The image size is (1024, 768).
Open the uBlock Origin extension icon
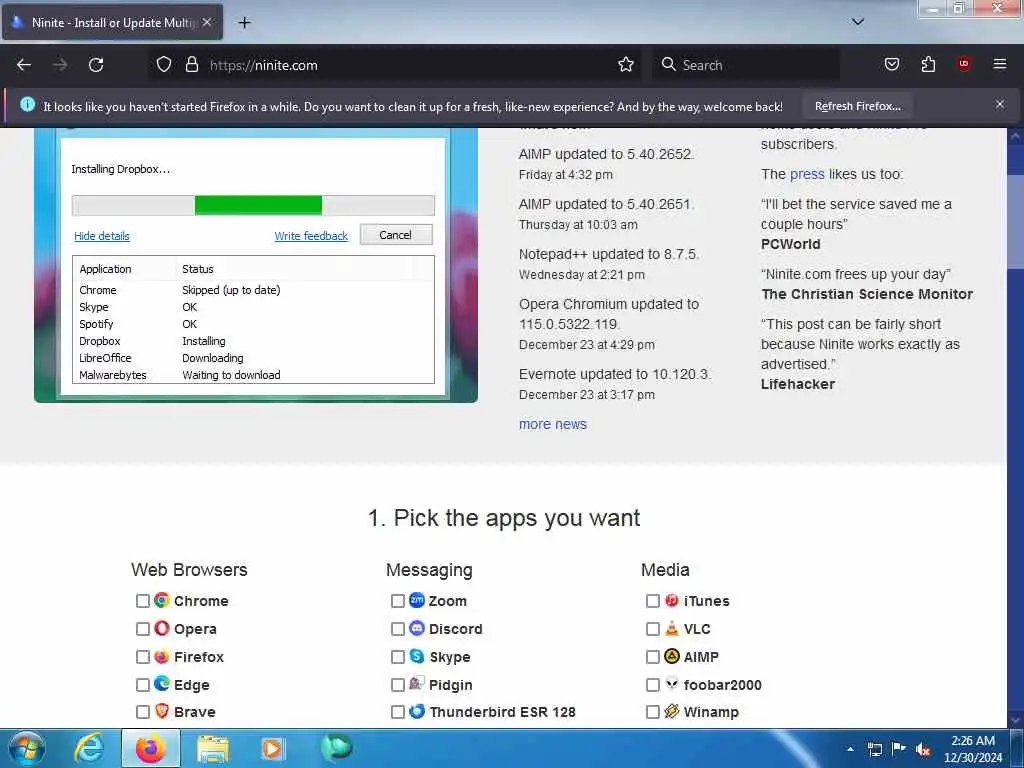[964, 65]
